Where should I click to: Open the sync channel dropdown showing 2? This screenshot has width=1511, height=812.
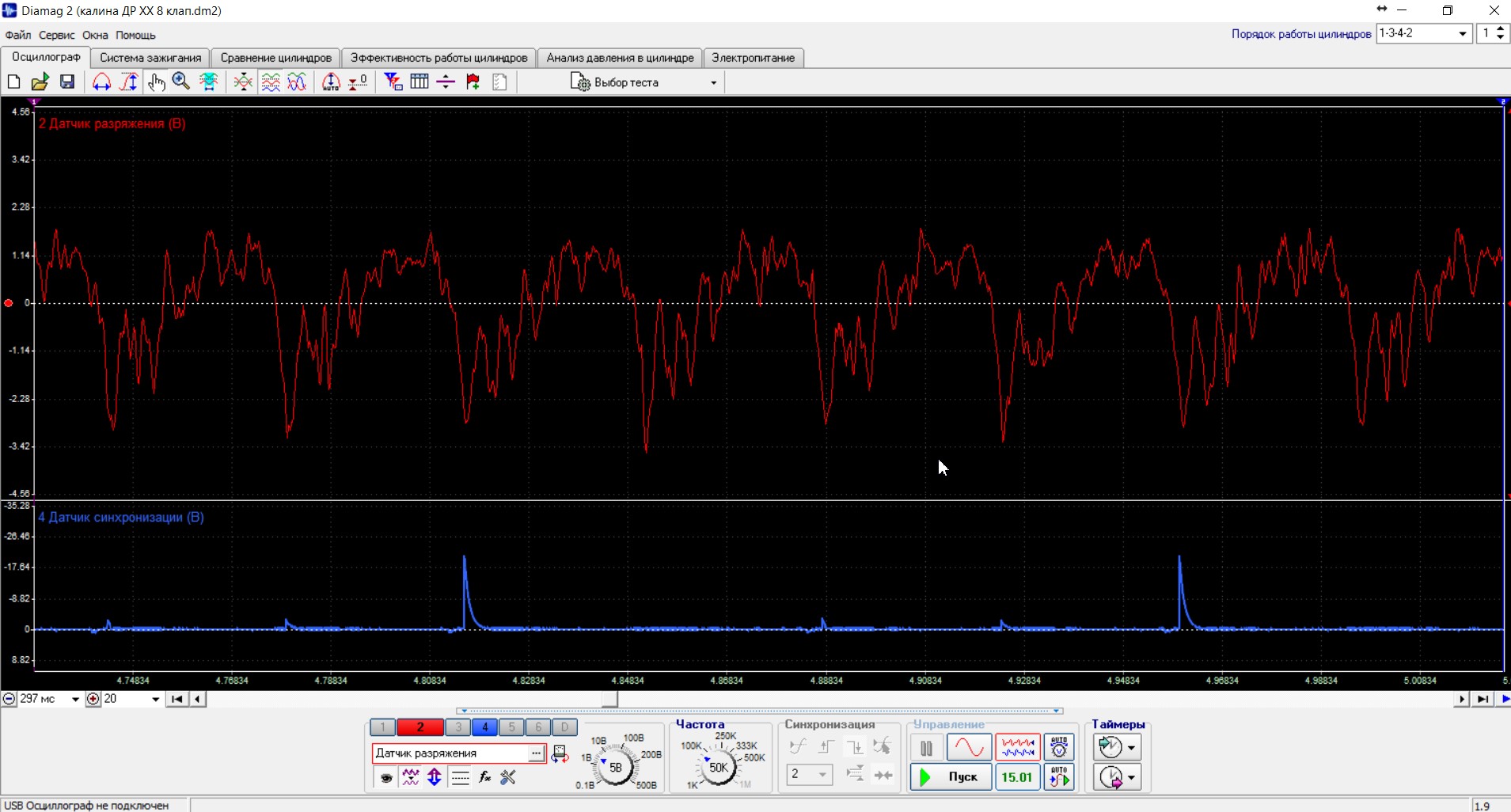(x=809, y=774)
